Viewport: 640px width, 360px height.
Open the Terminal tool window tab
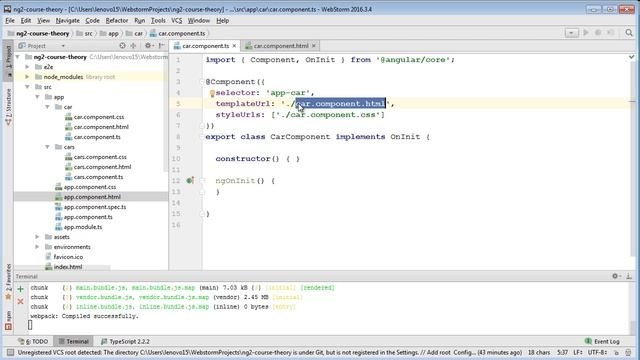pyautogui.click(x=73, y=341)
